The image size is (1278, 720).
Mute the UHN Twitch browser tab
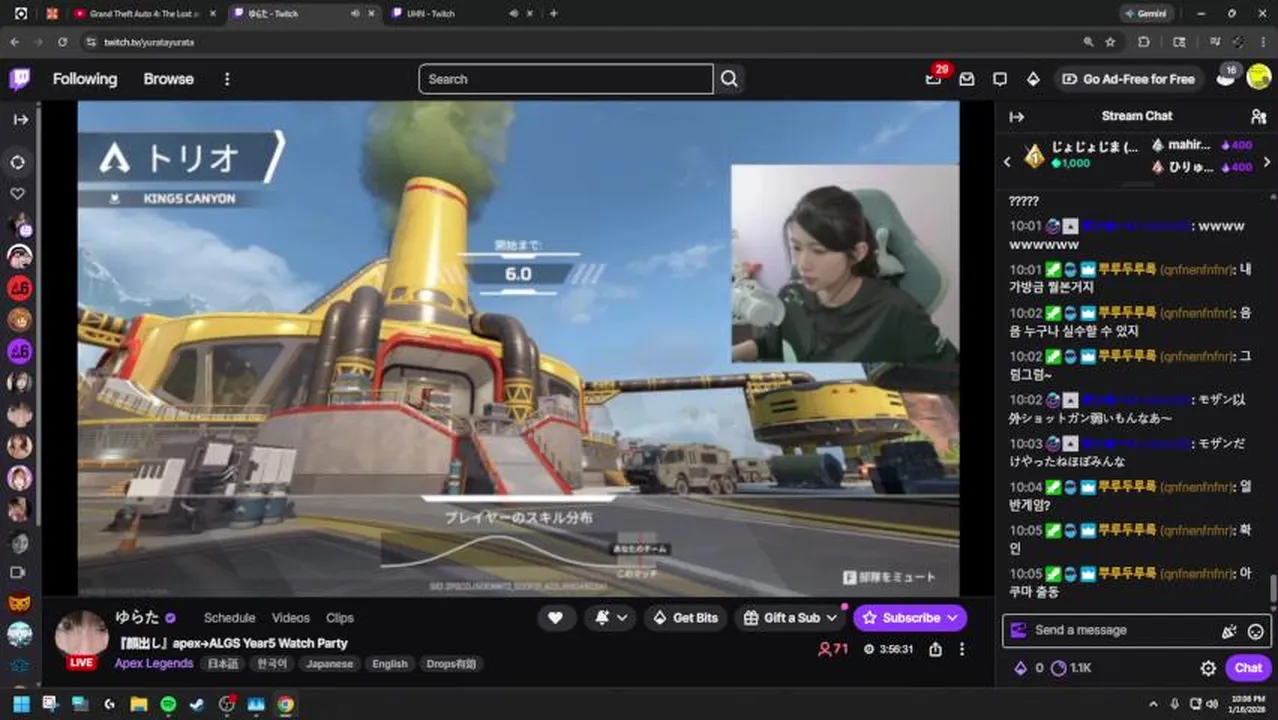(513, 13)
